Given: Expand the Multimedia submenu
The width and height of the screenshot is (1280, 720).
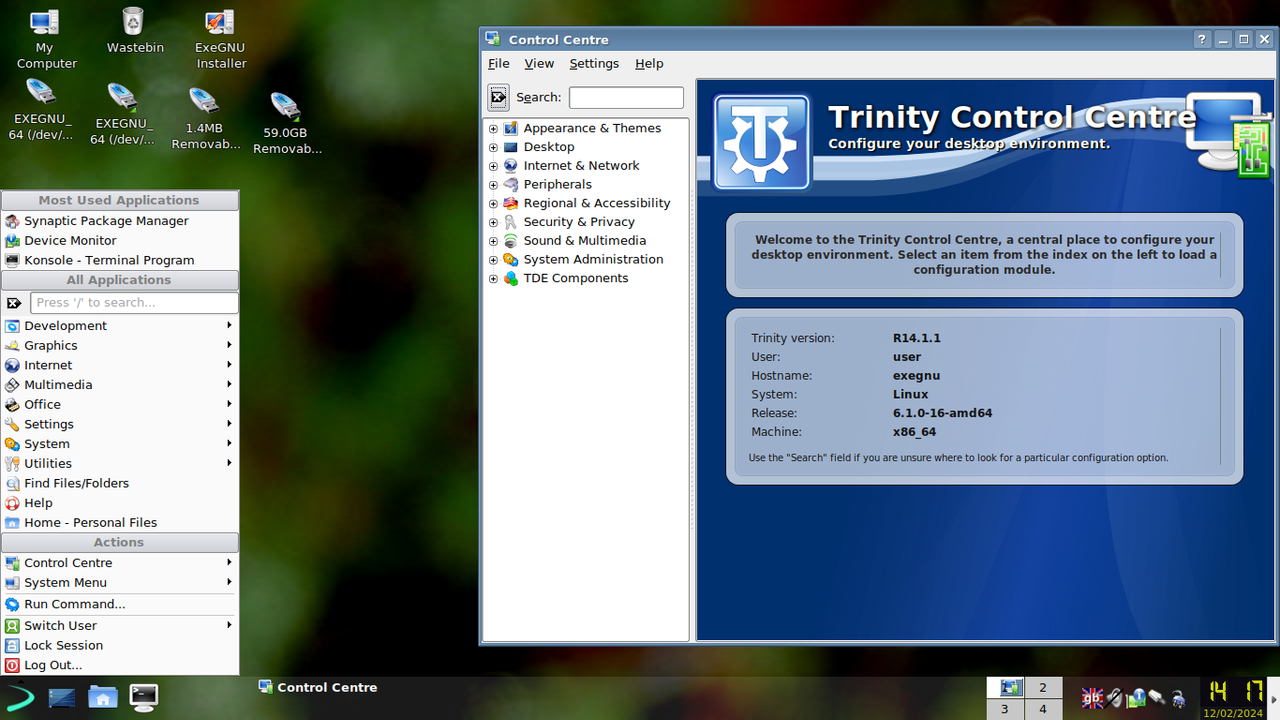Looking at the screenshot, I should (120, 385).
